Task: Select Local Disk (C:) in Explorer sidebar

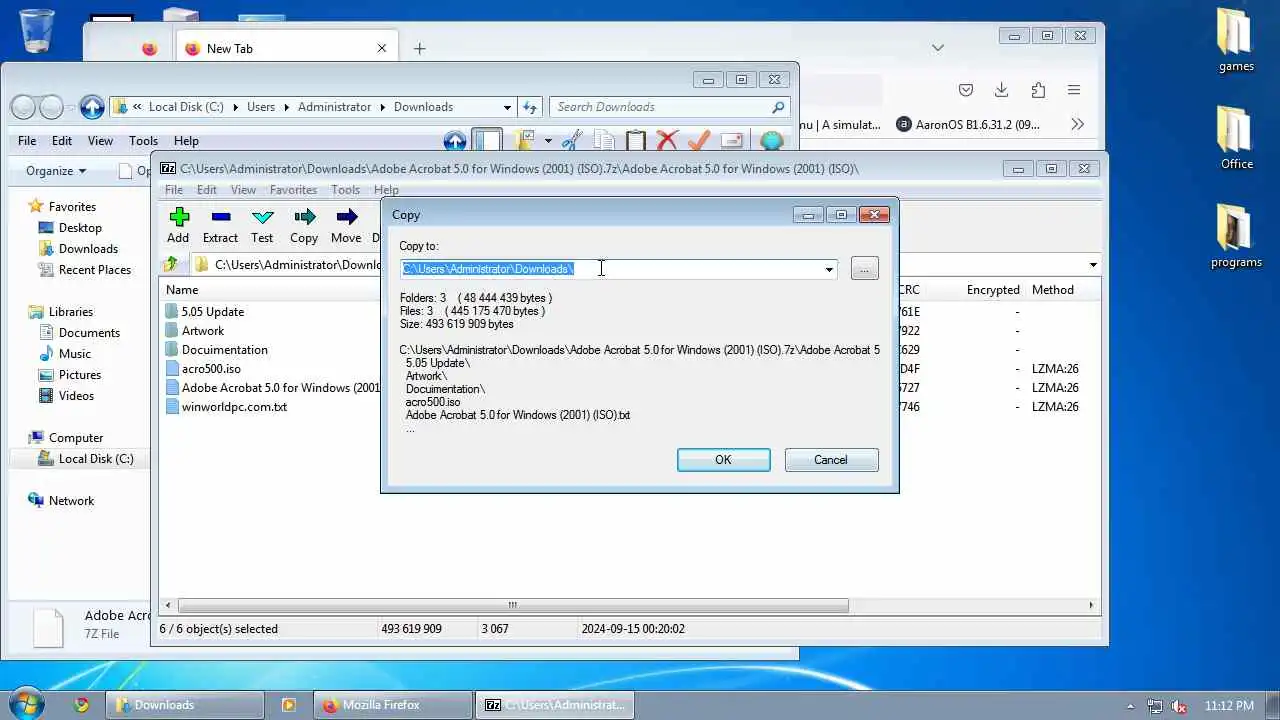Action: (x=95, y=459)
